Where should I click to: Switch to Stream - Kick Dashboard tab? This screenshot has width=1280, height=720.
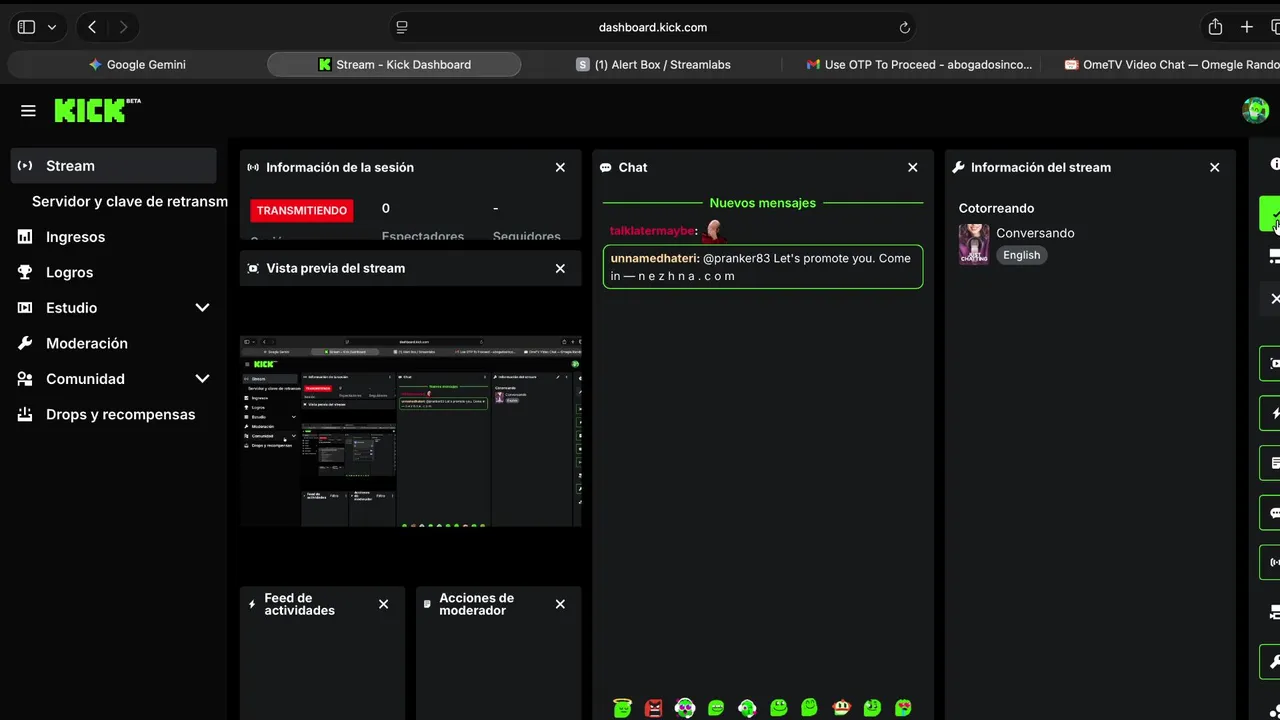click(x=394, y=64)
